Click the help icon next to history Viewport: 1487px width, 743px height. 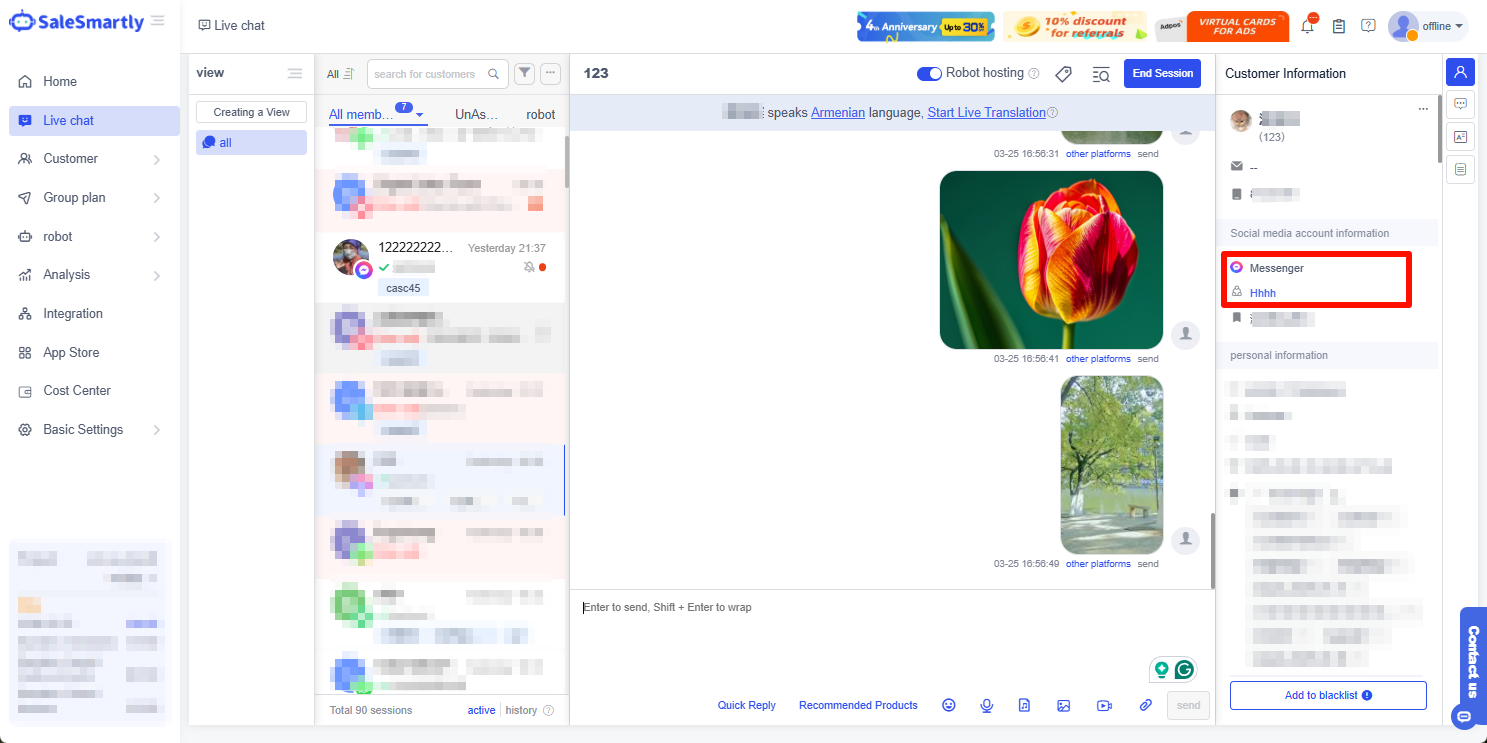(x=548, y=710)
